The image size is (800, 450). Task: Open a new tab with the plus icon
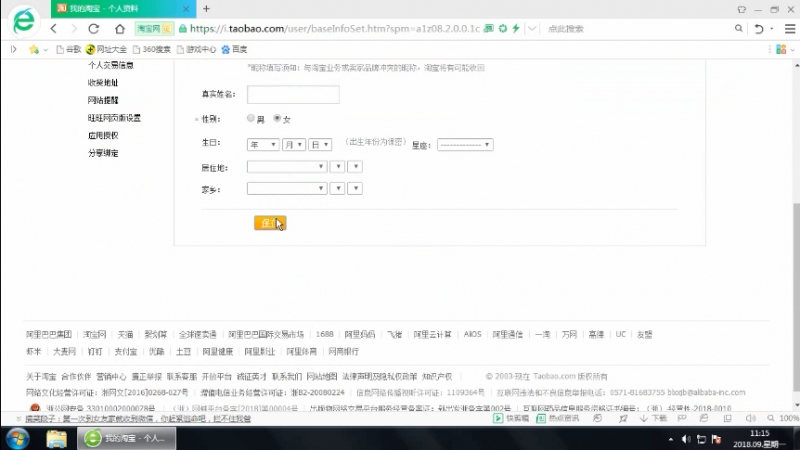(206, 9)
